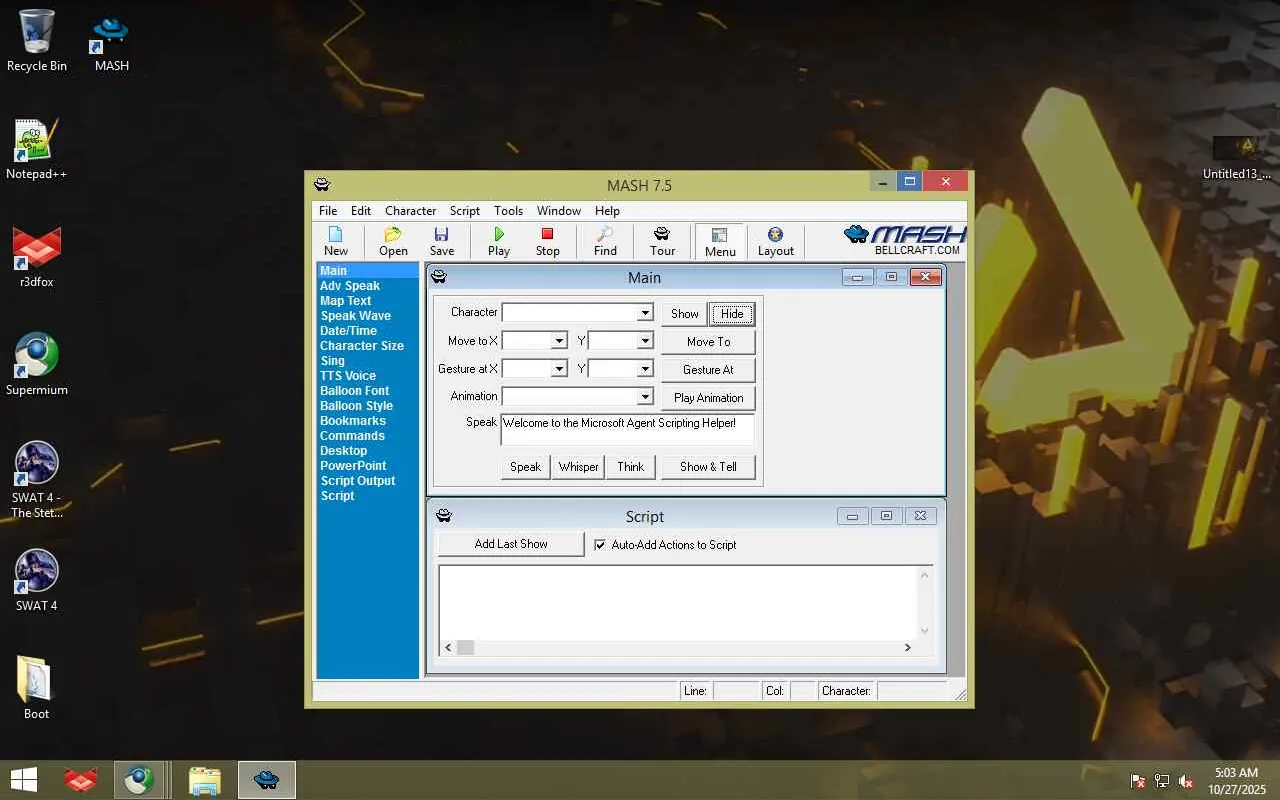
Task: Expand the Animation dropdown list
Action: [645, 397]
